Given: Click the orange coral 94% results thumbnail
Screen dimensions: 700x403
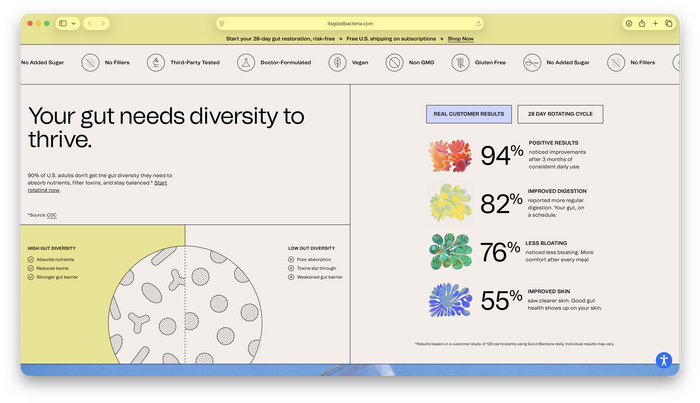Looking at the screenshot, I should [450, 156].
